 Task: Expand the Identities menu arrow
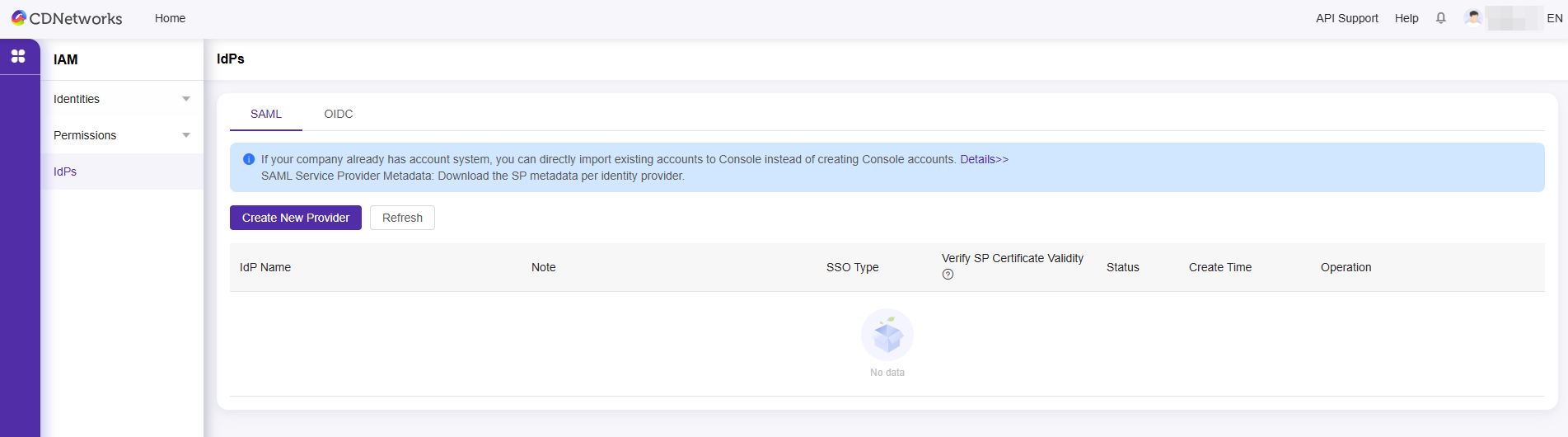tap(186, 99)
